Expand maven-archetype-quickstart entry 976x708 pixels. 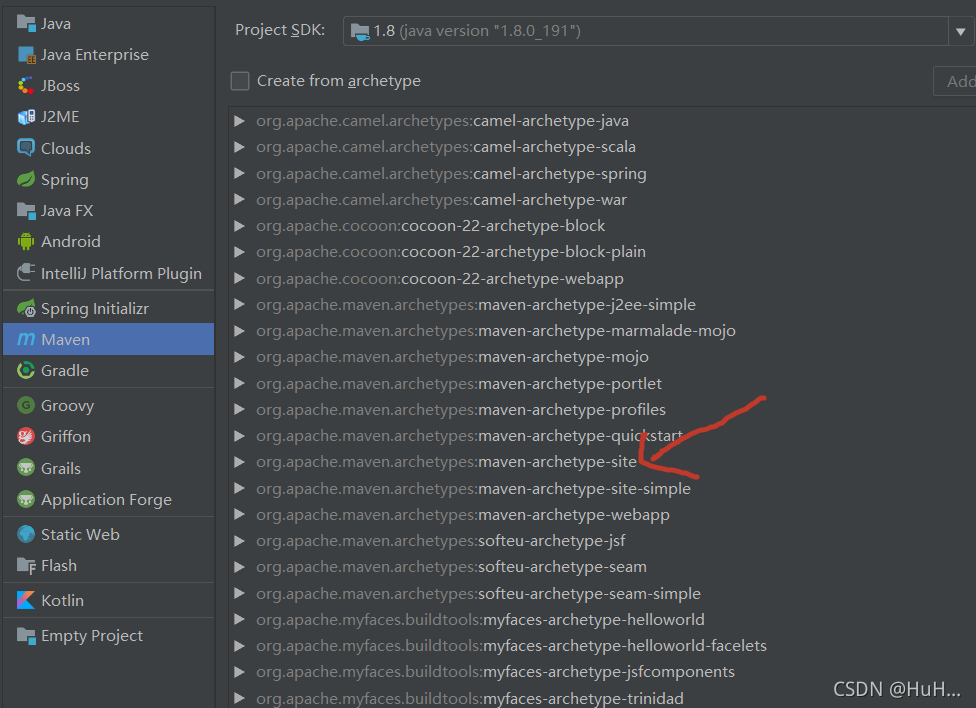[239, 436]
